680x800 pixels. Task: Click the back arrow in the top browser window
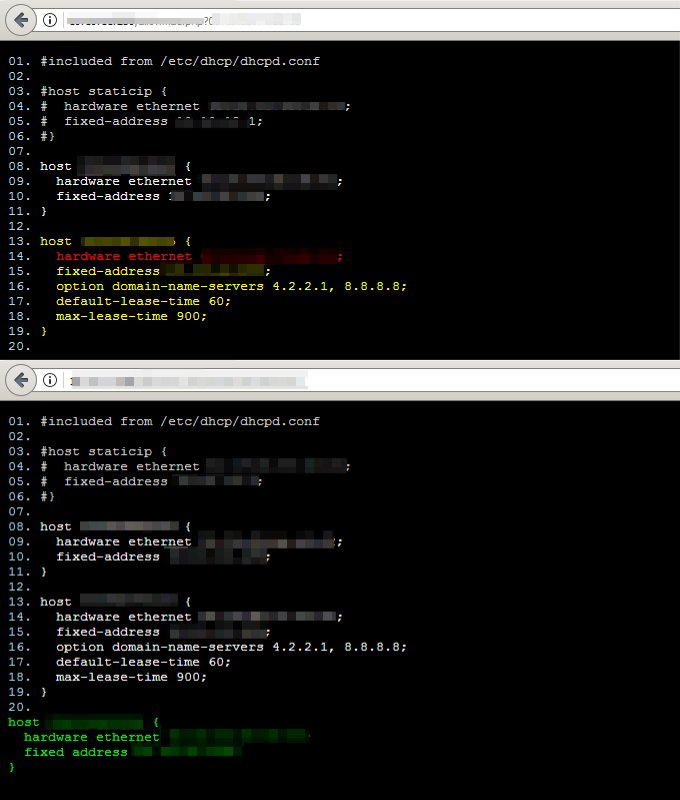[x=21, y=20]
